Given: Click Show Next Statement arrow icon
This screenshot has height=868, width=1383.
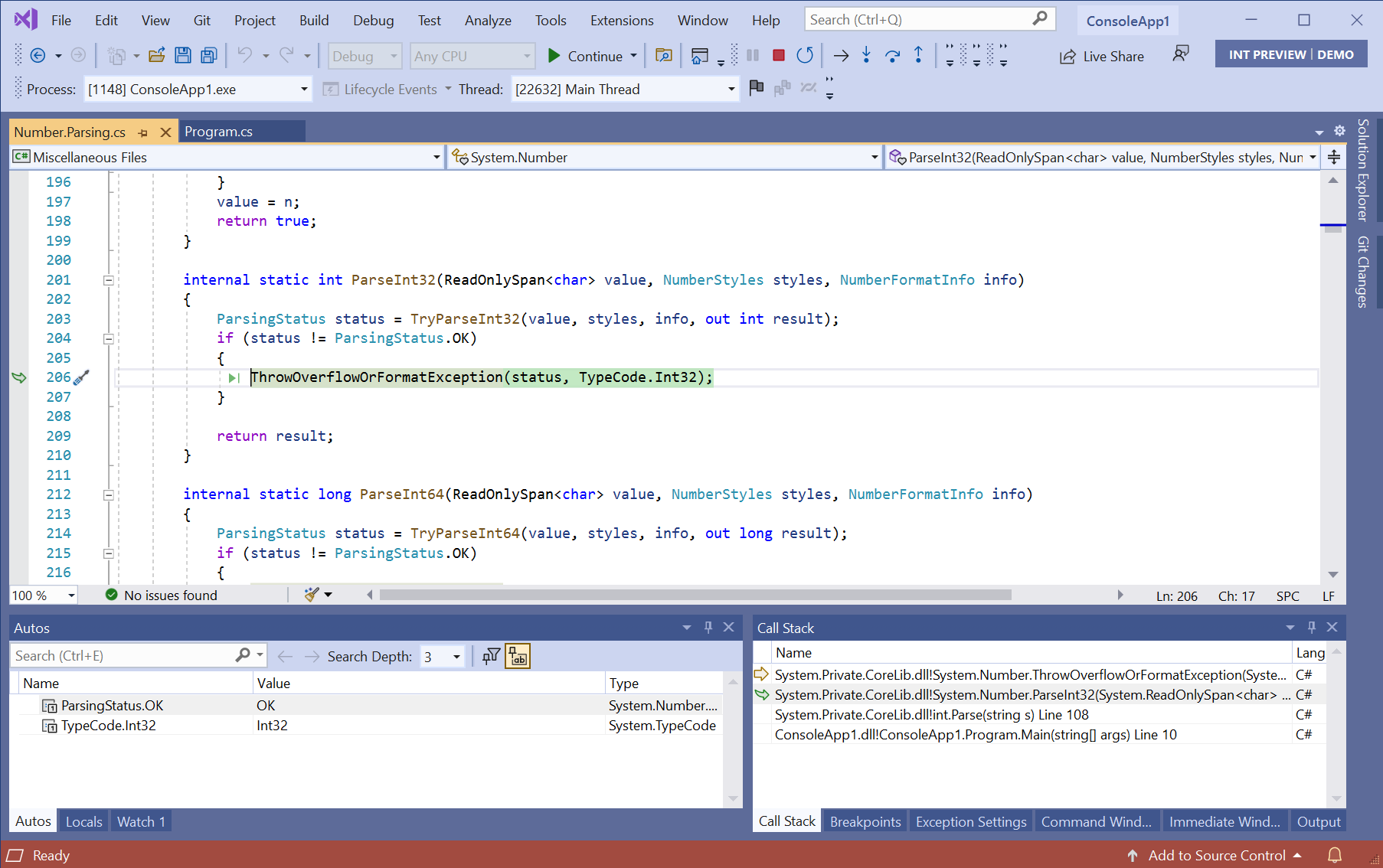Looking at the screenshot, I should pyautogui.click(x=841, y=55).
